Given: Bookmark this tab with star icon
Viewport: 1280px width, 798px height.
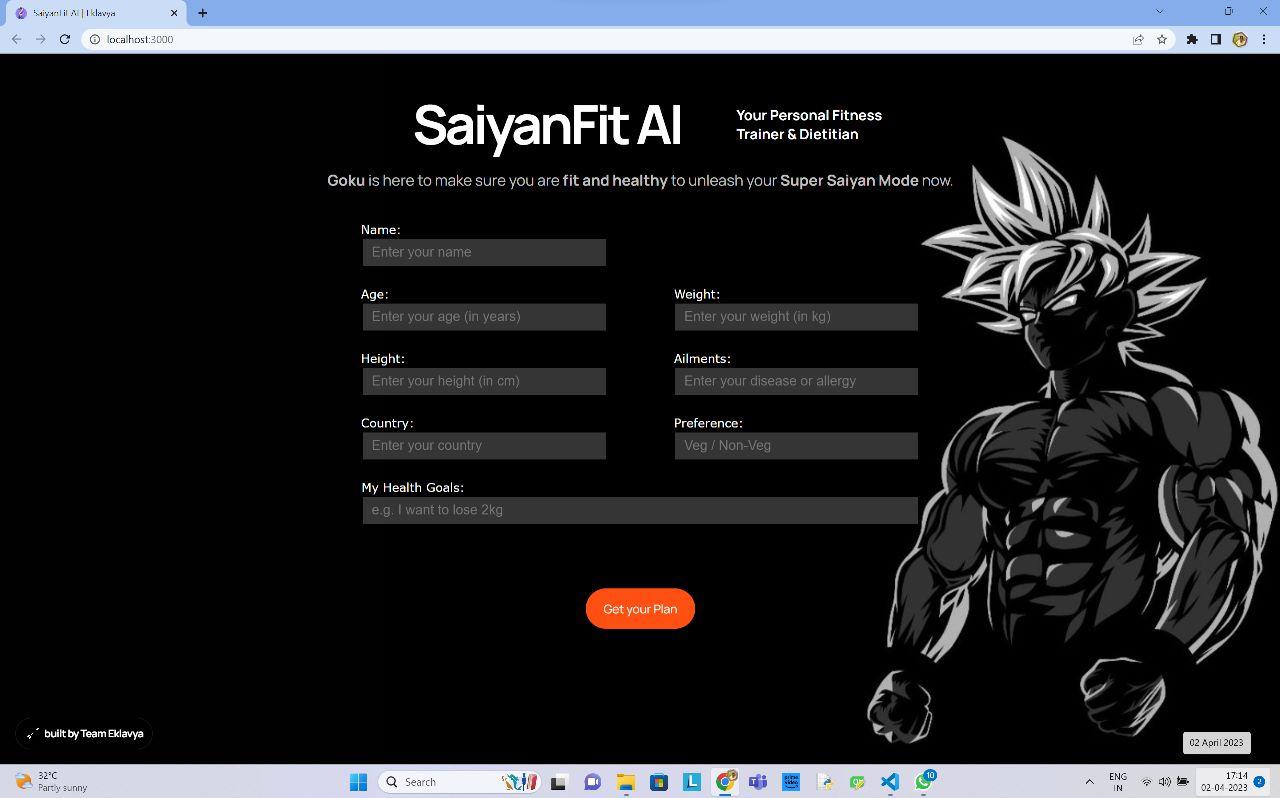Looking at the screenshot, I should pyautogui.click(x=1162, y=39).
